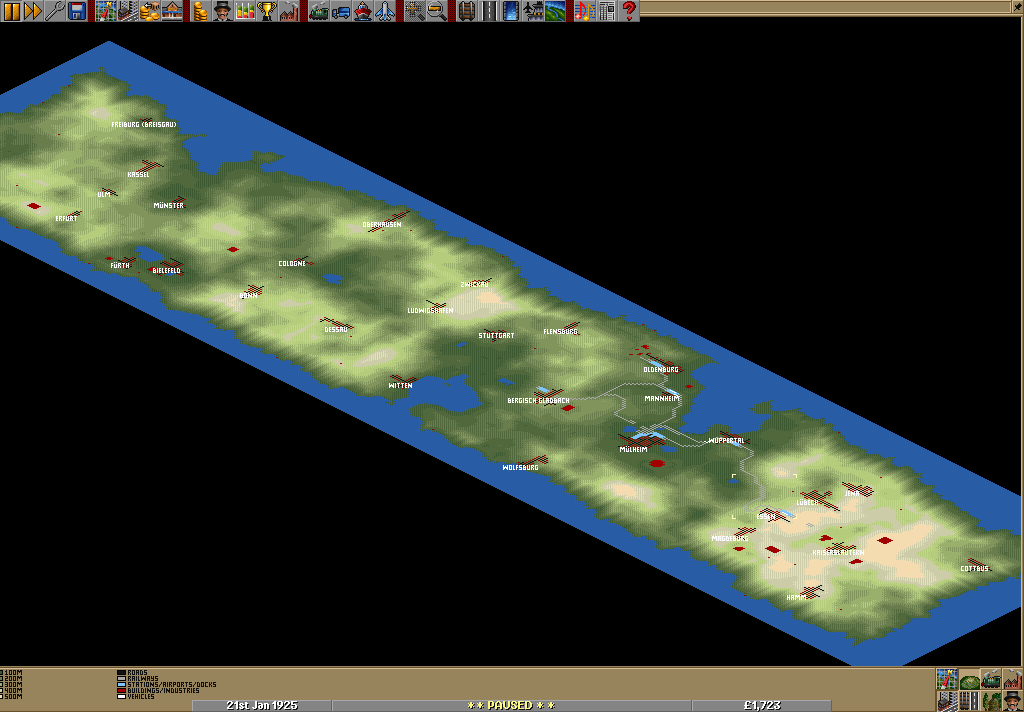Image resolution: width=1024 pixels, height=712 pixels.
Task: Show the company station list icon
Action: tap(172, 11)
